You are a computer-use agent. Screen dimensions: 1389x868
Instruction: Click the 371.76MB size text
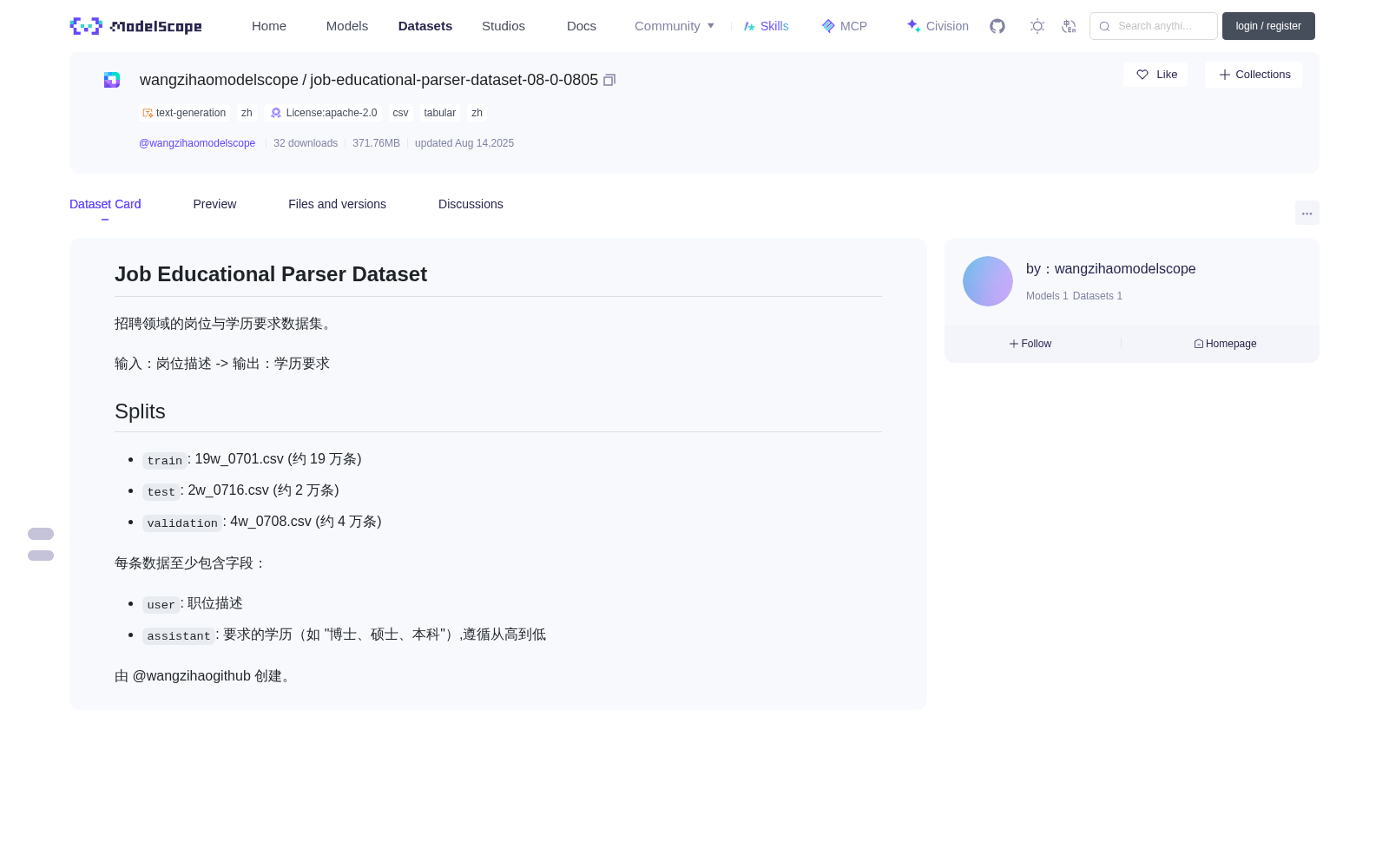pyautogui.click(x=376, y=143)
